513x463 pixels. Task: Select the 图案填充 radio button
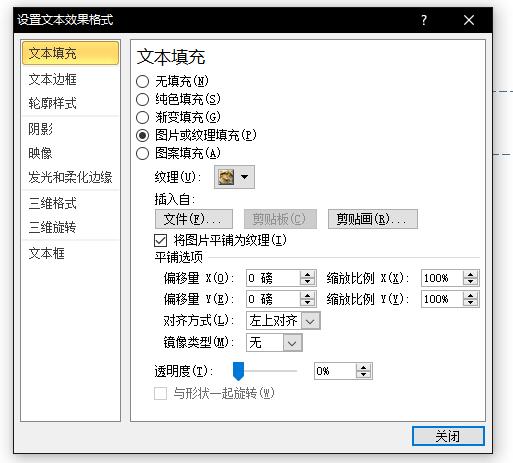[x=142, y=153]
